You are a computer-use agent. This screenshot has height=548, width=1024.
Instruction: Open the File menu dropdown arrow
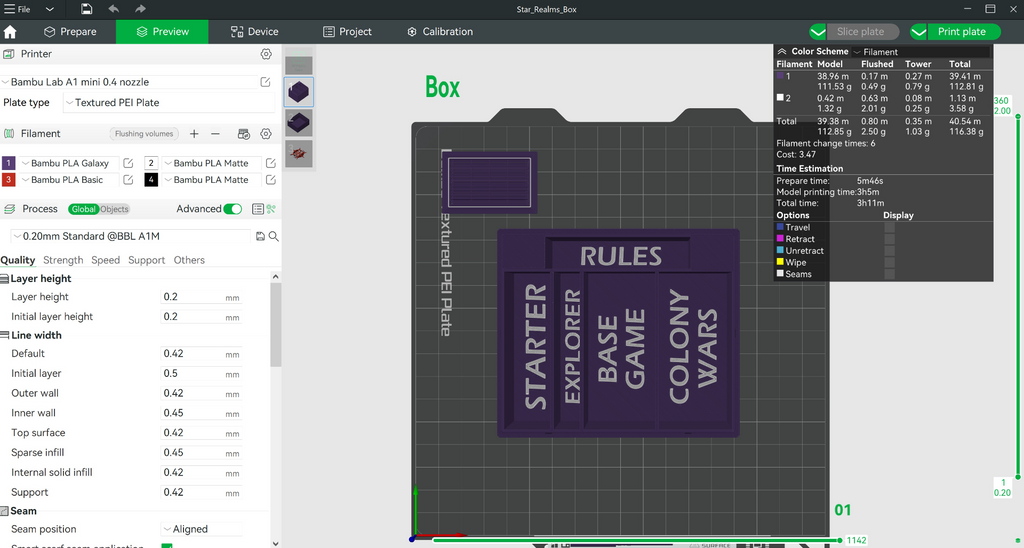50,9
